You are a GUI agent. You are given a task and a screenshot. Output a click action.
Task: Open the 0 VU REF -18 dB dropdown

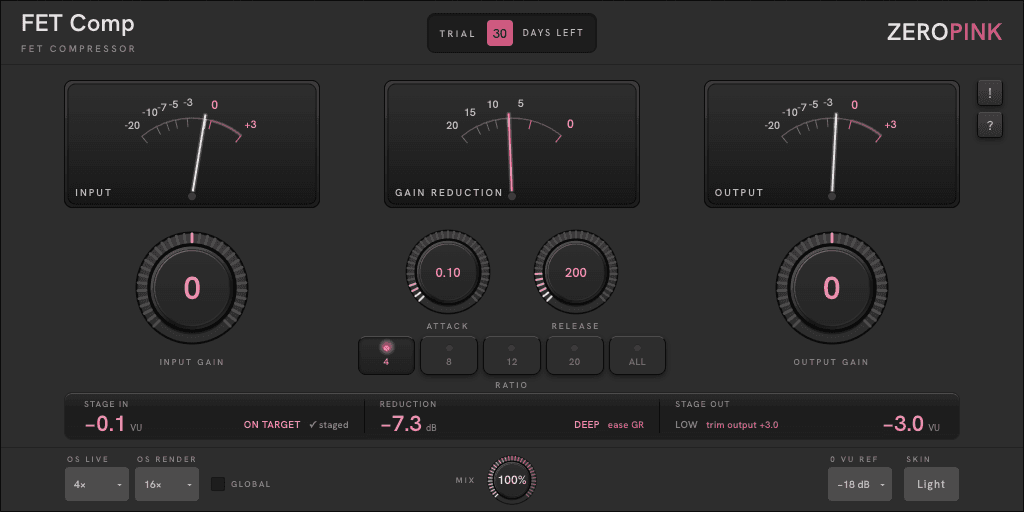(859, 485)
